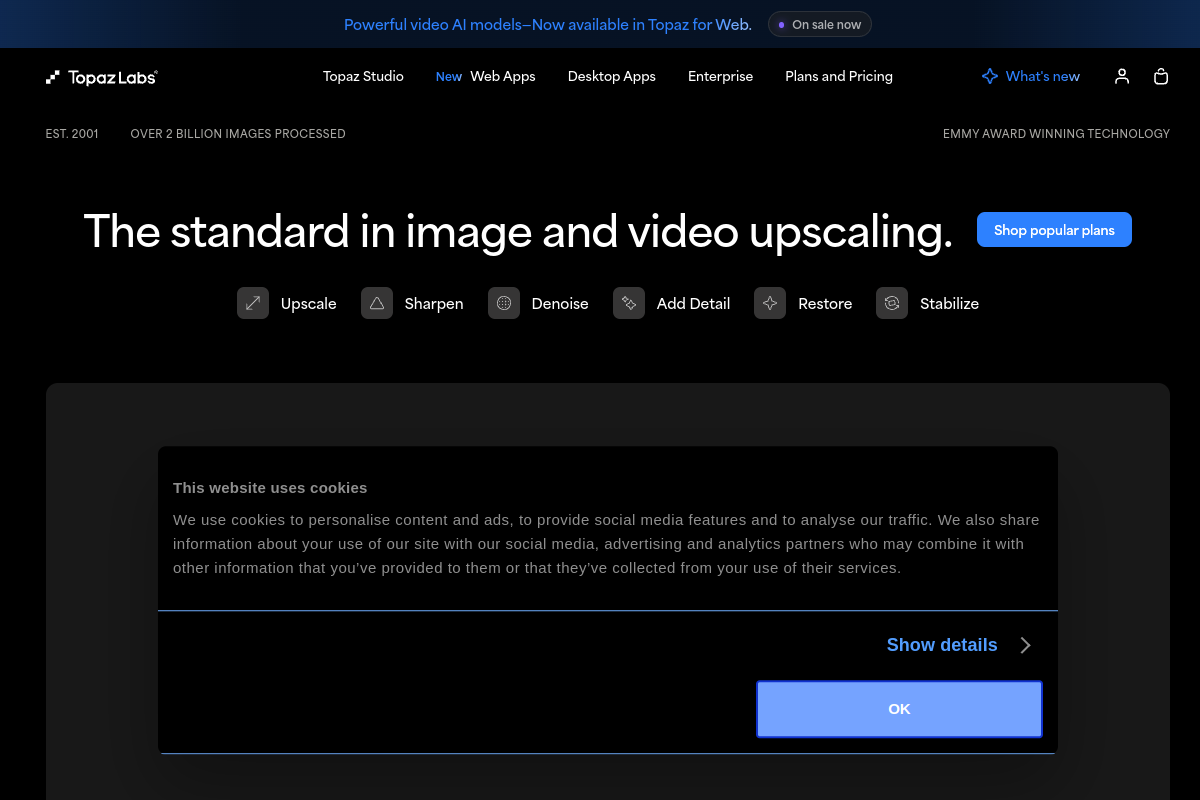Open the Desktop Apps menu
This screenshot has height=800, width=1200.
point(612,76)
